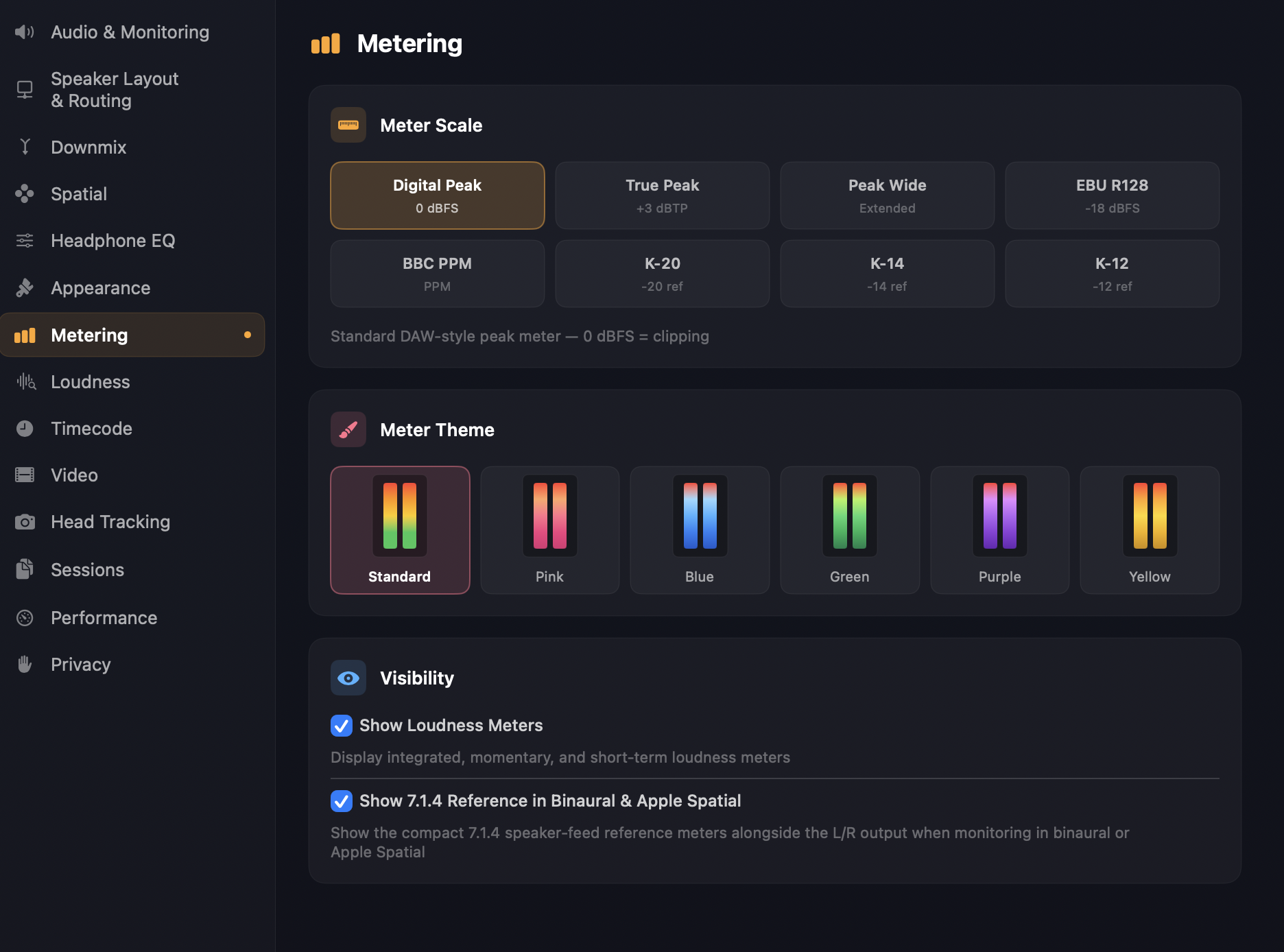Click the Visibility heading

(417, 678)
